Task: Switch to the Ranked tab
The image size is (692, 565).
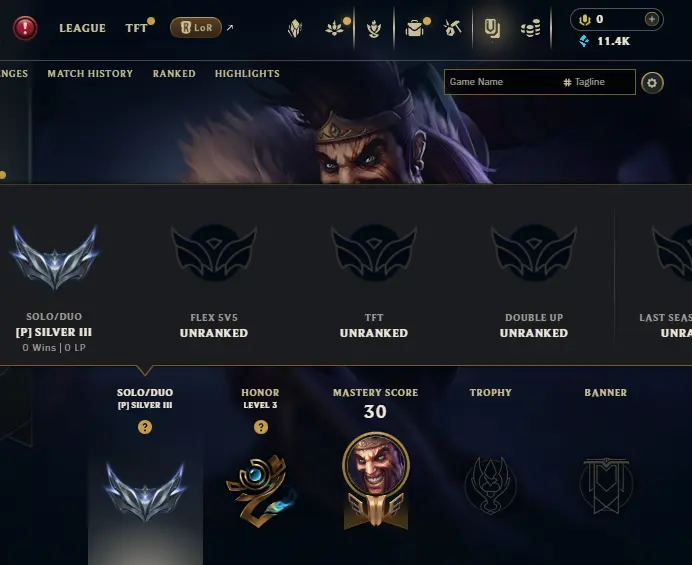Action: (x=174, y=74)
